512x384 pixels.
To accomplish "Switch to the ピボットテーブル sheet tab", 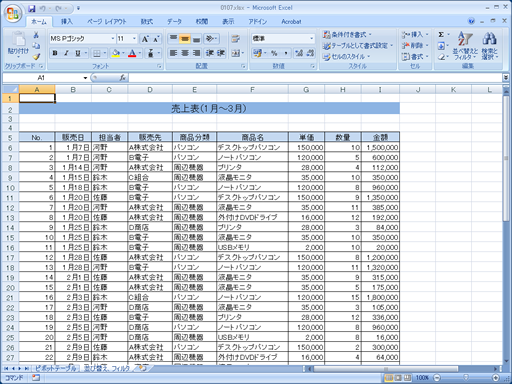I will [56, 368].
